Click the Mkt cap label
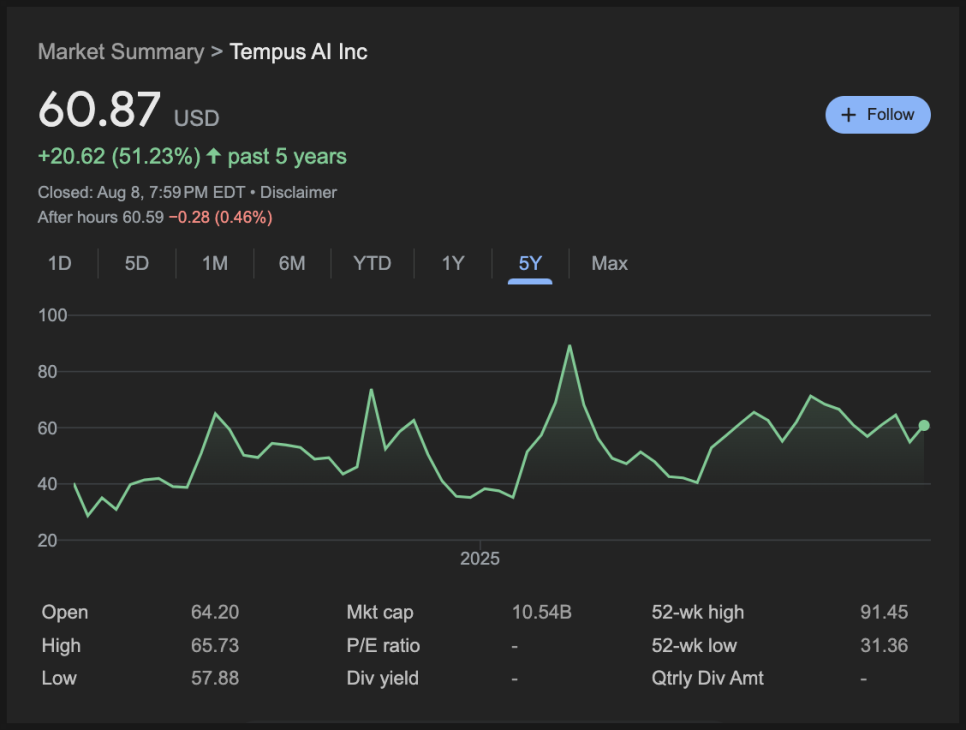The image size is (966, 730). [x=380, y=612]
